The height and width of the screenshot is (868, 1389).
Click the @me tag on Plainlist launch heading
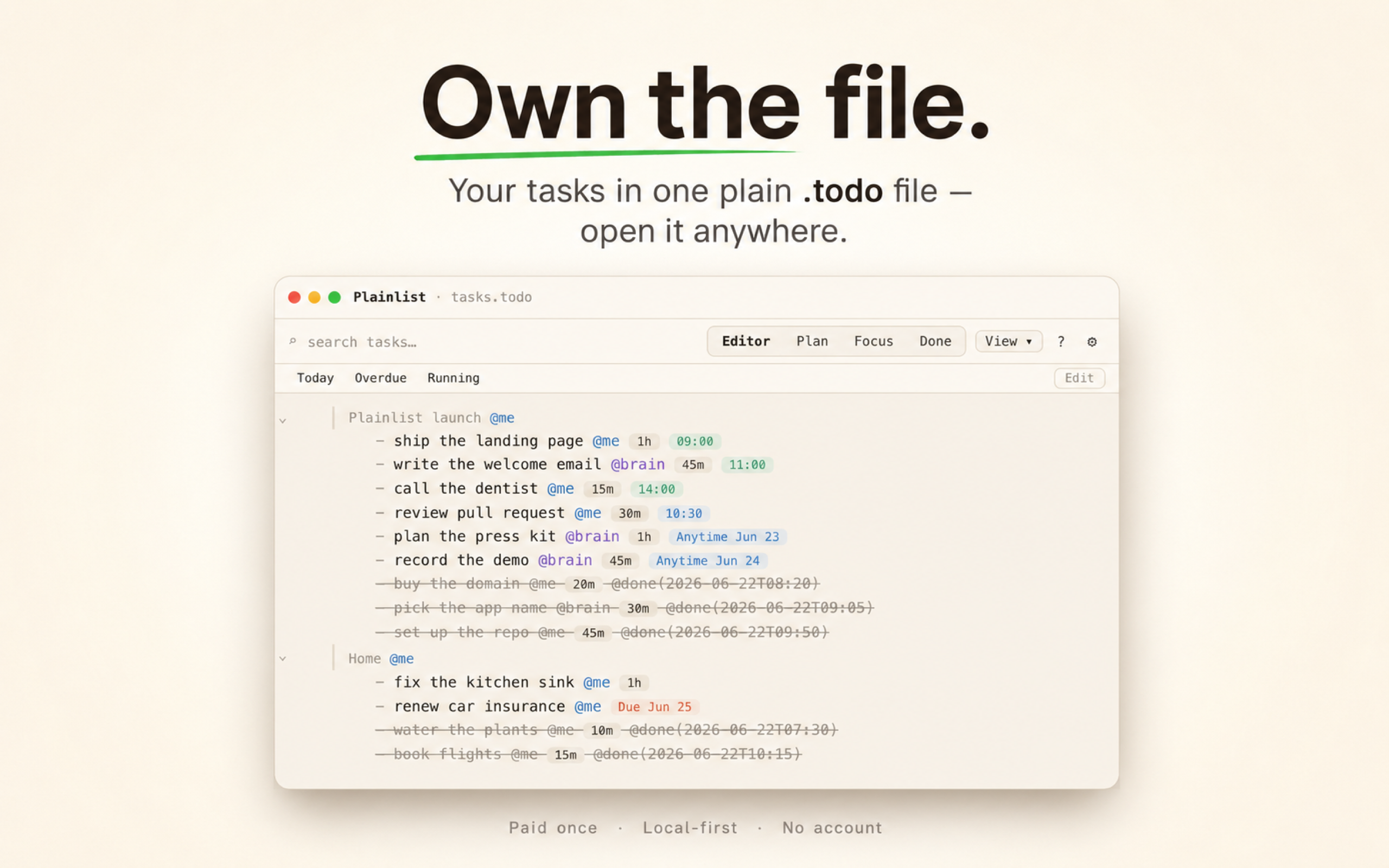[502, 417]
